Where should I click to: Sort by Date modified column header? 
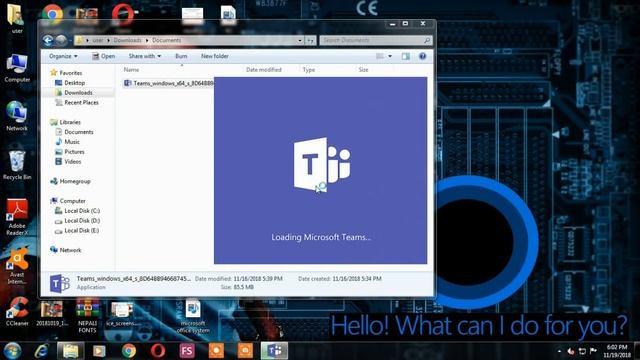coord(264,70)
